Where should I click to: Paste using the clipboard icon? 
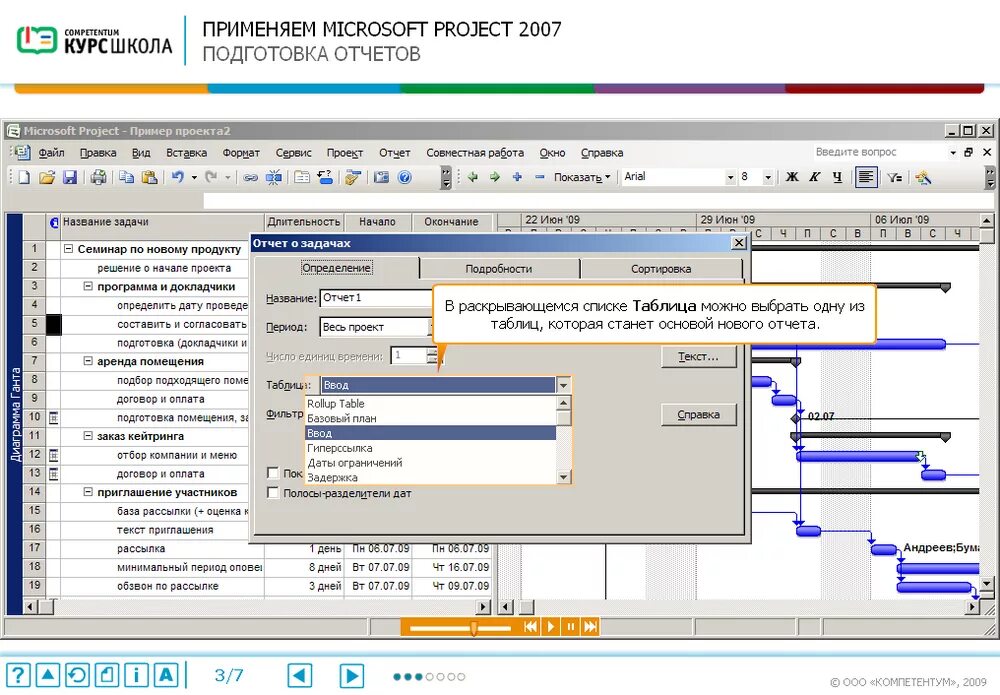pos(149,177)
